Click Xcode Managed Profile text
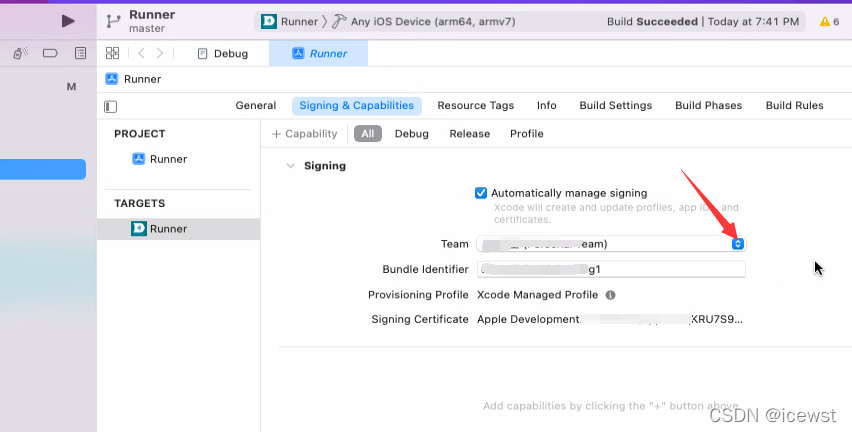The height and width of the screenshot is (432, 852). coord(537,295)
